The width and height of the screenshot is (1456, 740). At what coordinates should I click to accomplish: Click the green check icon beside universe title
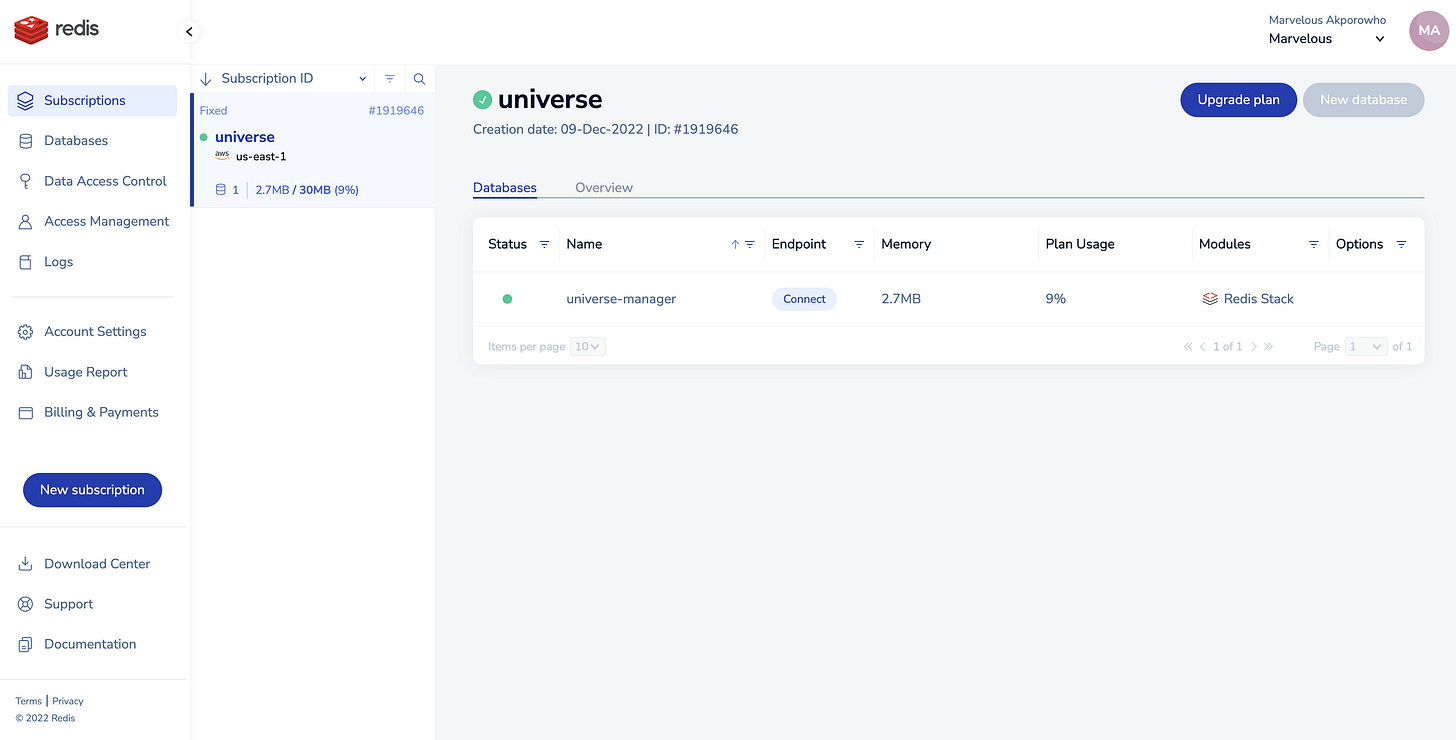(x=483, y=99)
